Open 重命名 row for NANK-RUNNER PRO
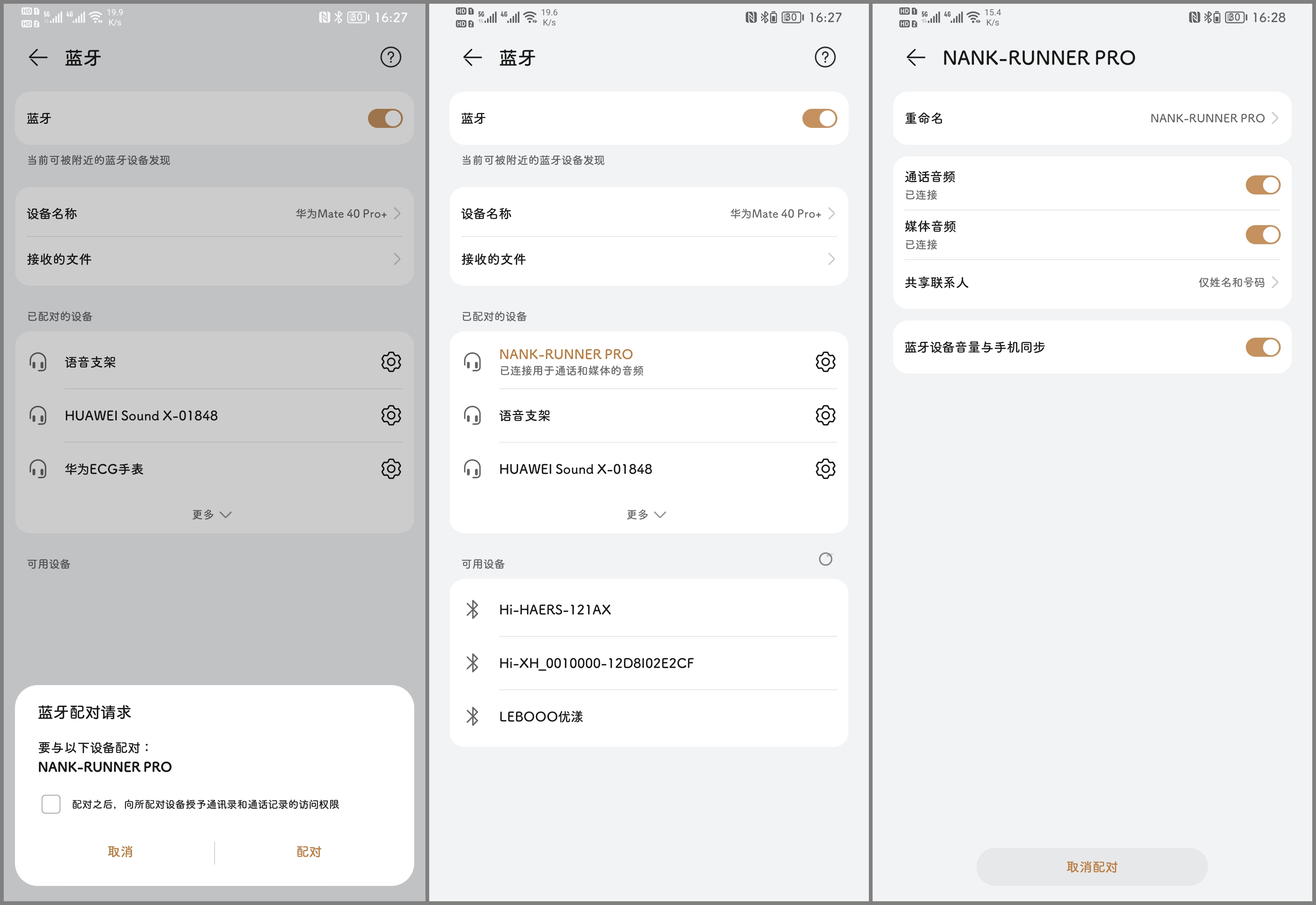 [x=1092, y=119]
